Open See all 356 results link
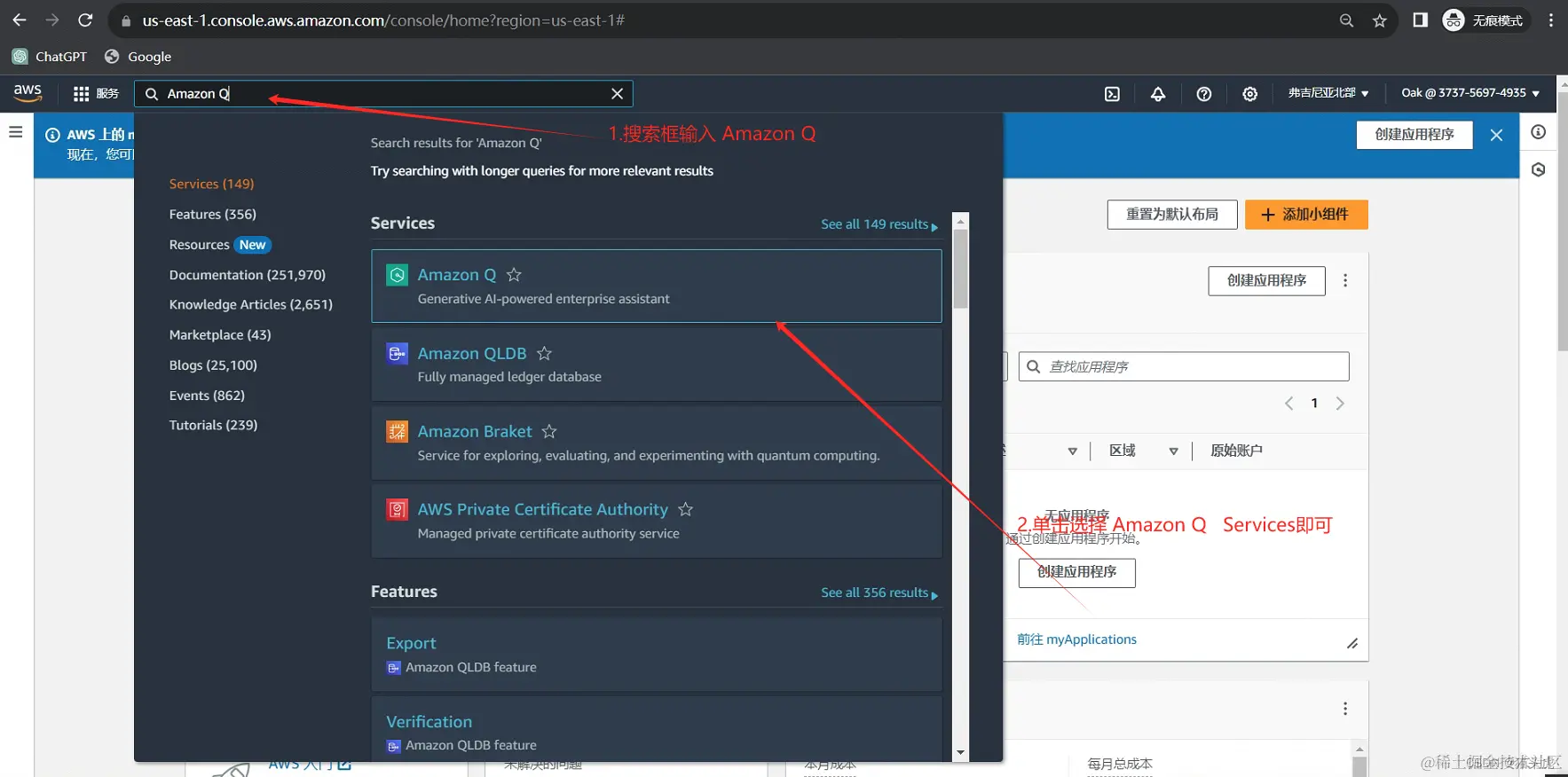 point(879,593)
